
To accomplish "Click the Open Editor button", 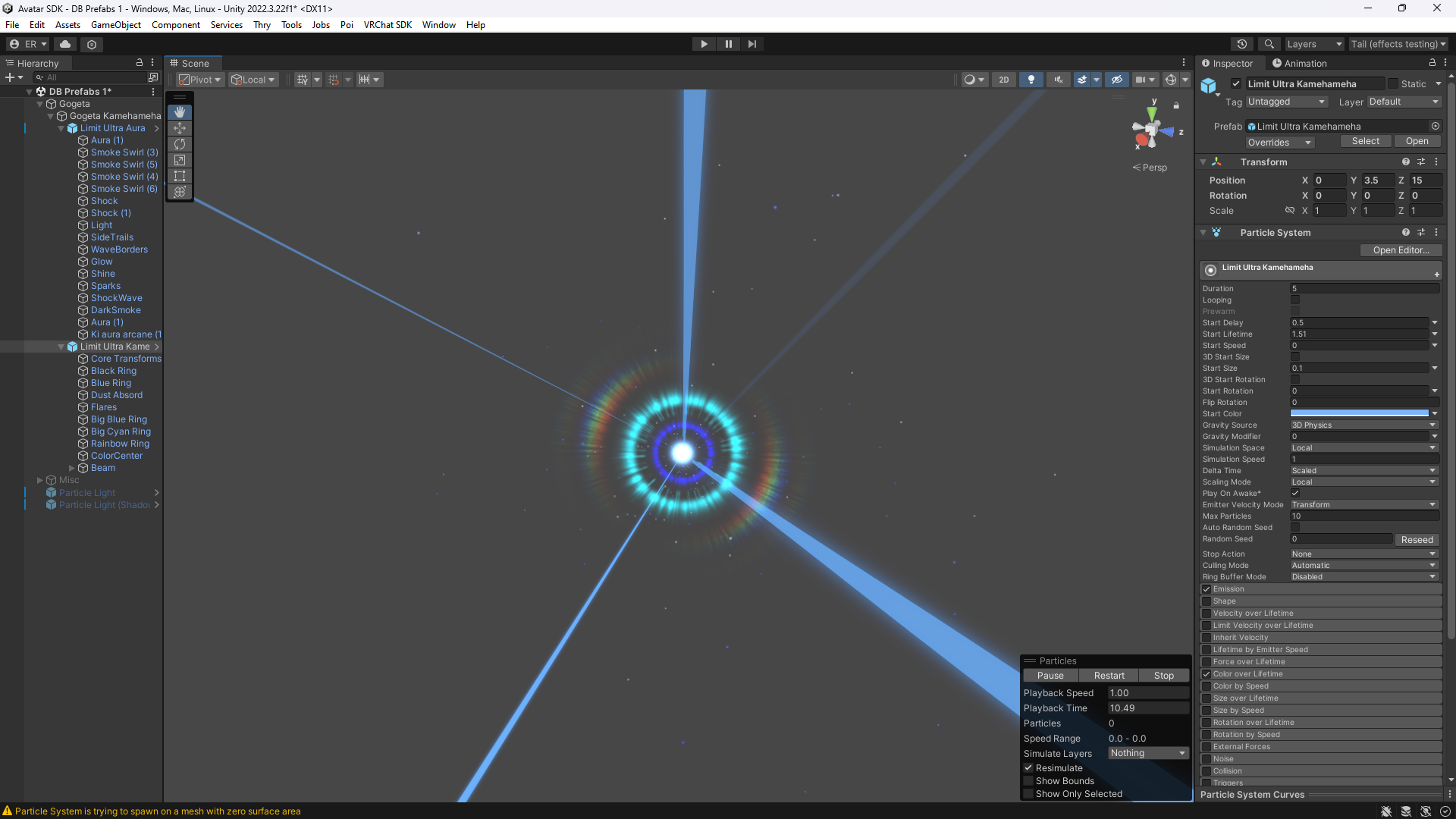I will coord(1401,250).
